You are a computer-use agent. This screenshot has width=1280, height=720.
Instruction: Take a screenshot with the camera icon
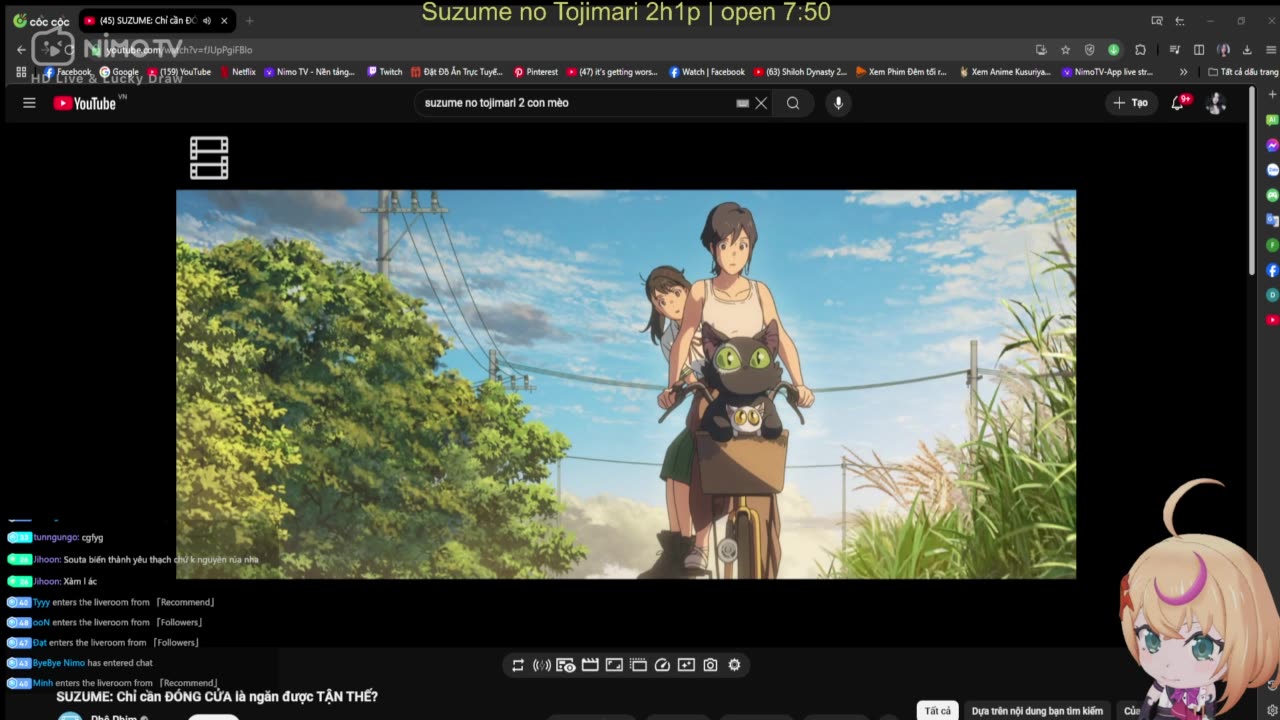click(710, 665)
